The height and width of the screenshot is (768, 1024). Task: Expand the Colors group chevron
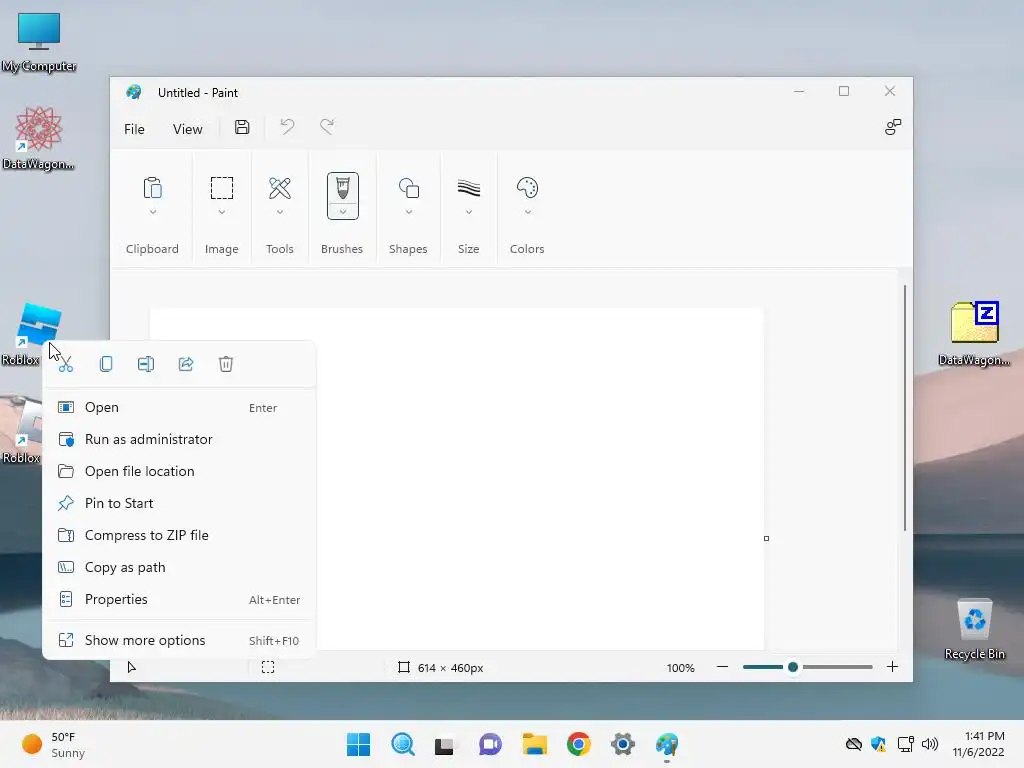click(x=528, y=212)
